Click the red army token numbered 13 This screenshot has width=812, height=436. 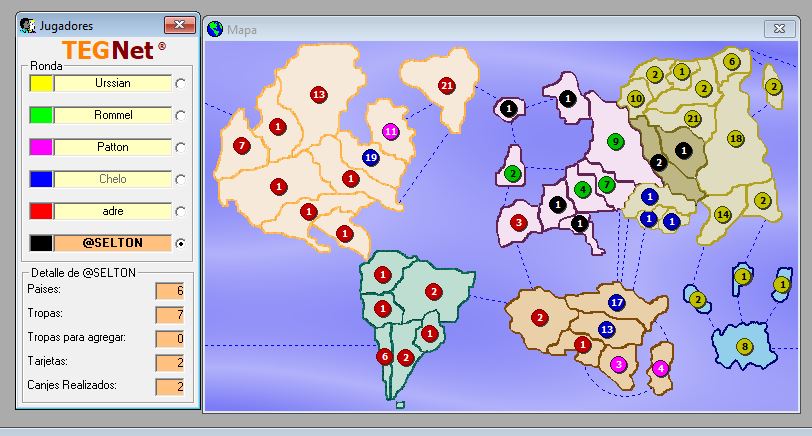point(318,94)
